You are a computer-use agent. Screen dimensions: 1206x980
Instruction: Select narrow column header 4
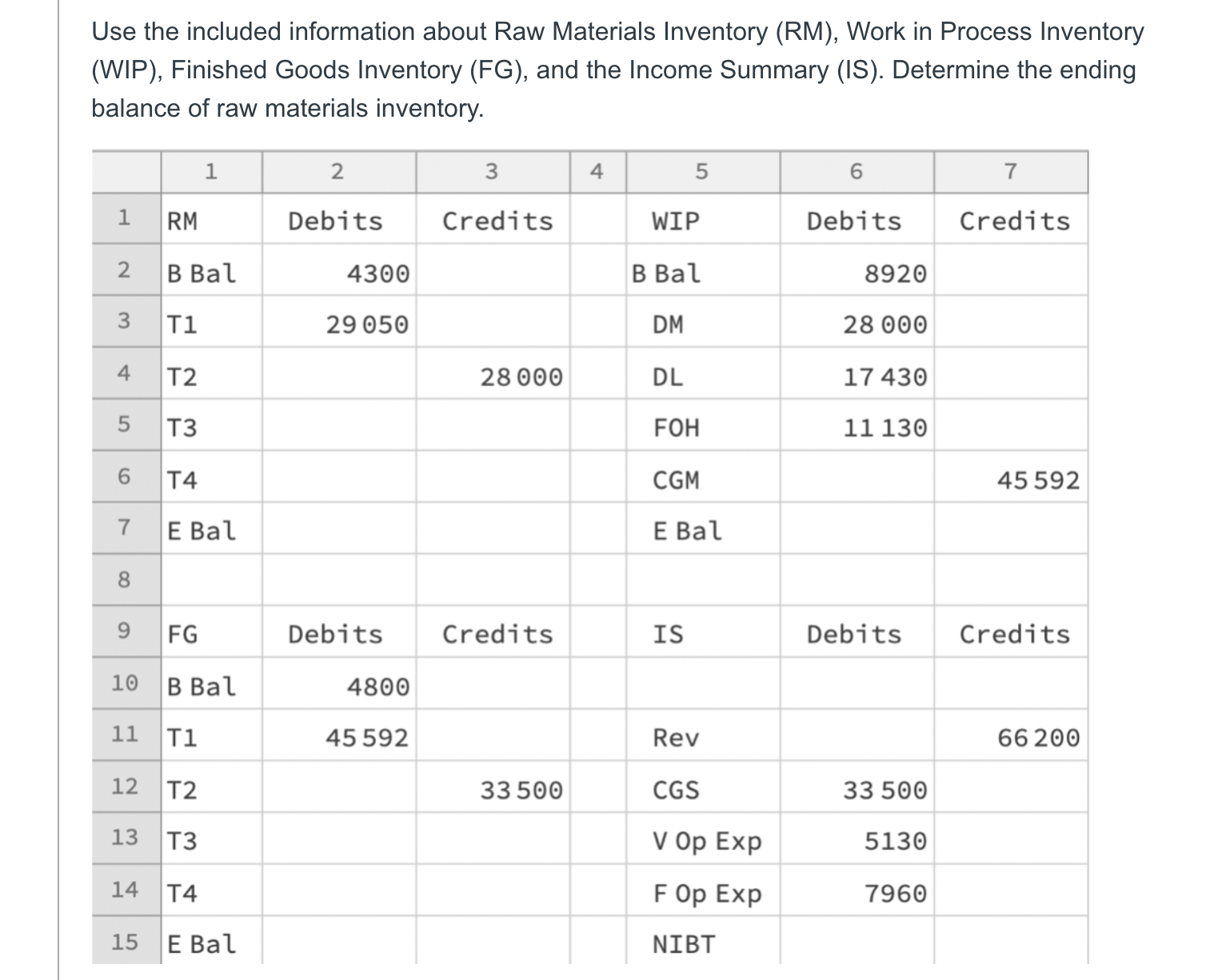[598, 171]
